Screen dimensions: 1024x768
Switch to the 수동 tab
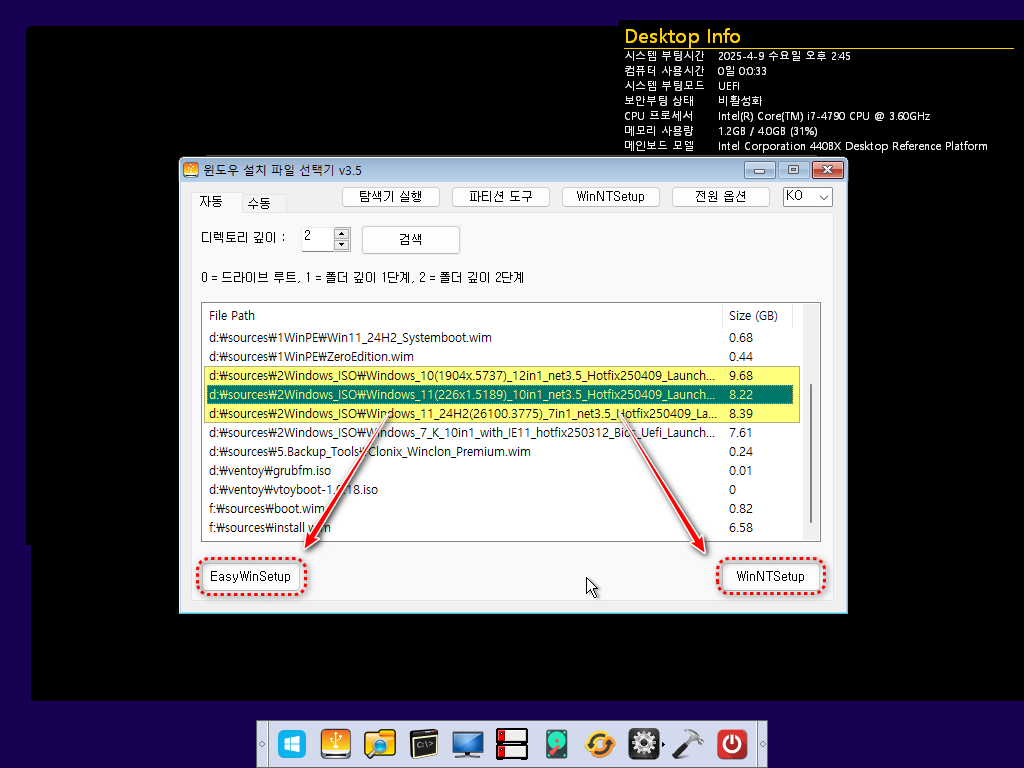point(259,203)
